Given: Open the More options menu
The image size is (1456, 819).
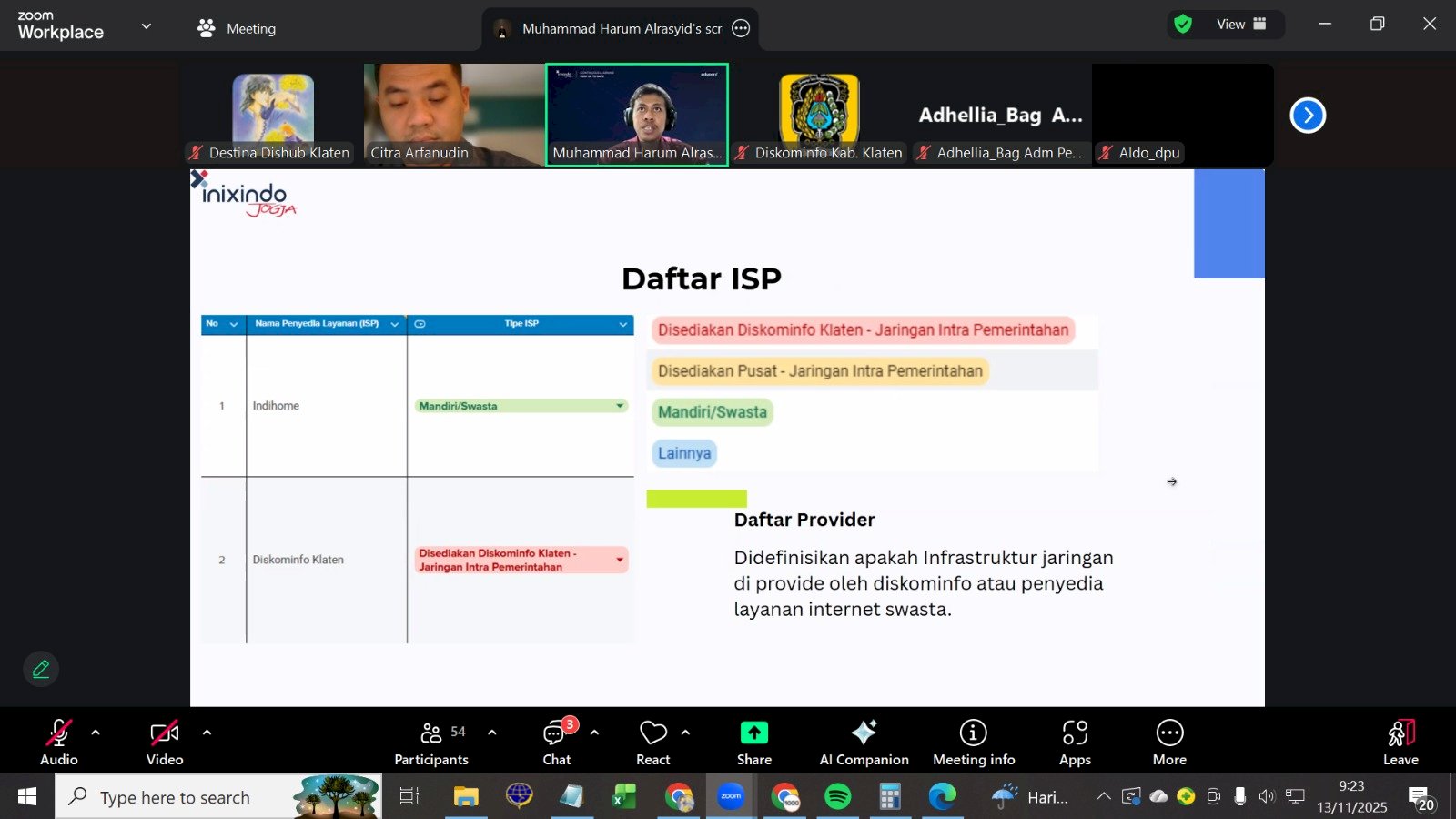Looking at the screenshot, I should [x=1169, y=740].
